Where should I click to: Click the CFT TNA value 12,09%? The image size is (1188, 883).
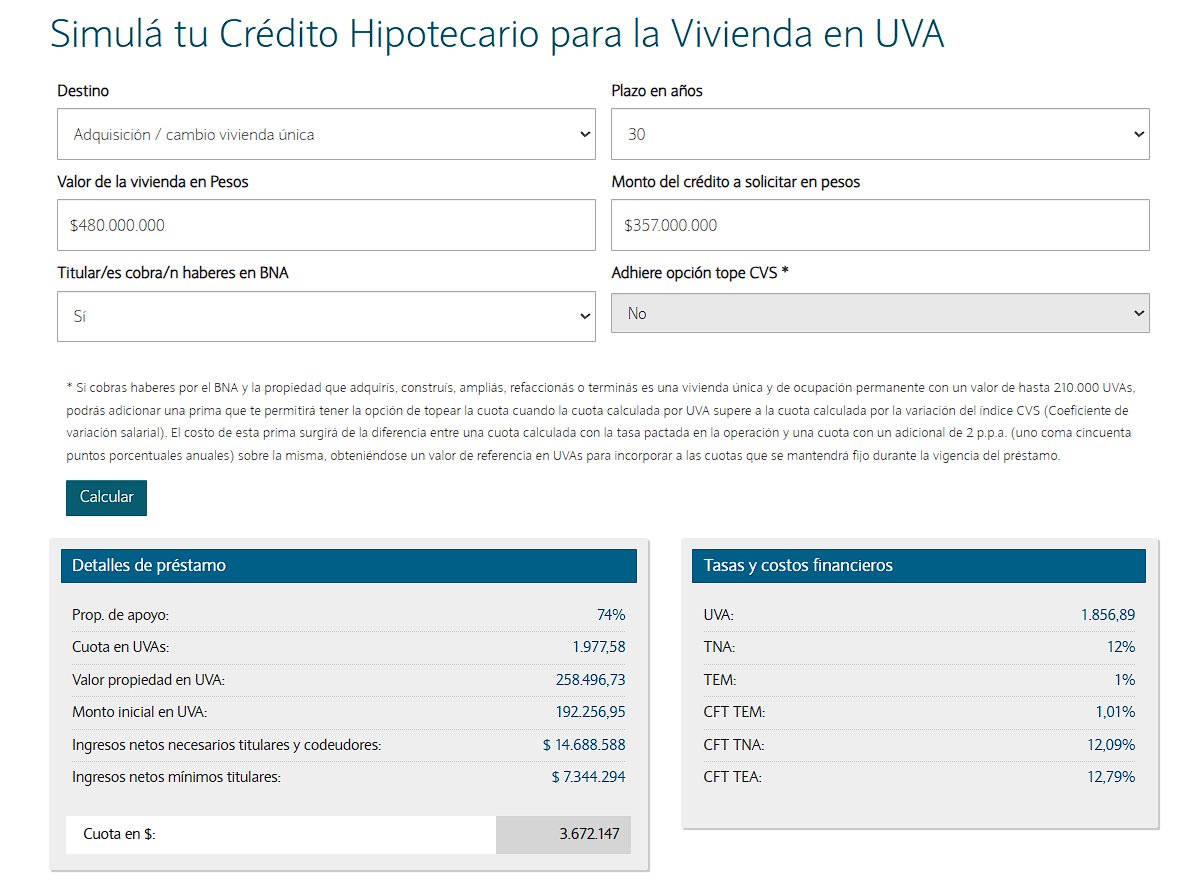[x=1111, y=744]
